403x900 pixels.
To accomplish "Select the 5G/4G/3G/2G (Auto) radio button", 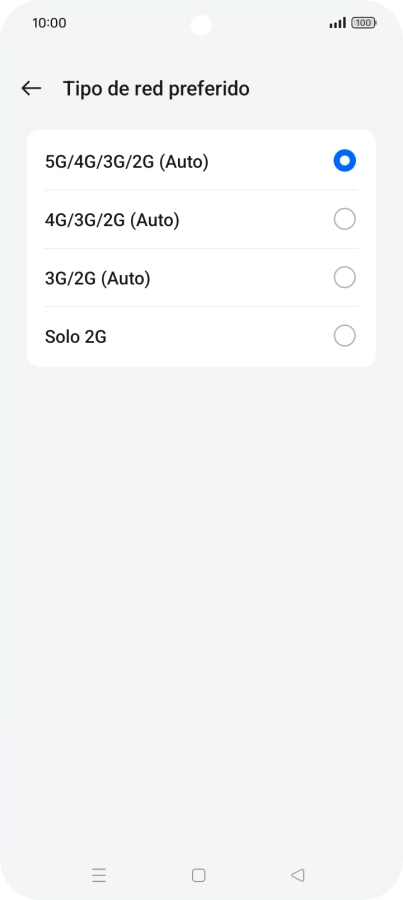I will click(x=344, y=161).
